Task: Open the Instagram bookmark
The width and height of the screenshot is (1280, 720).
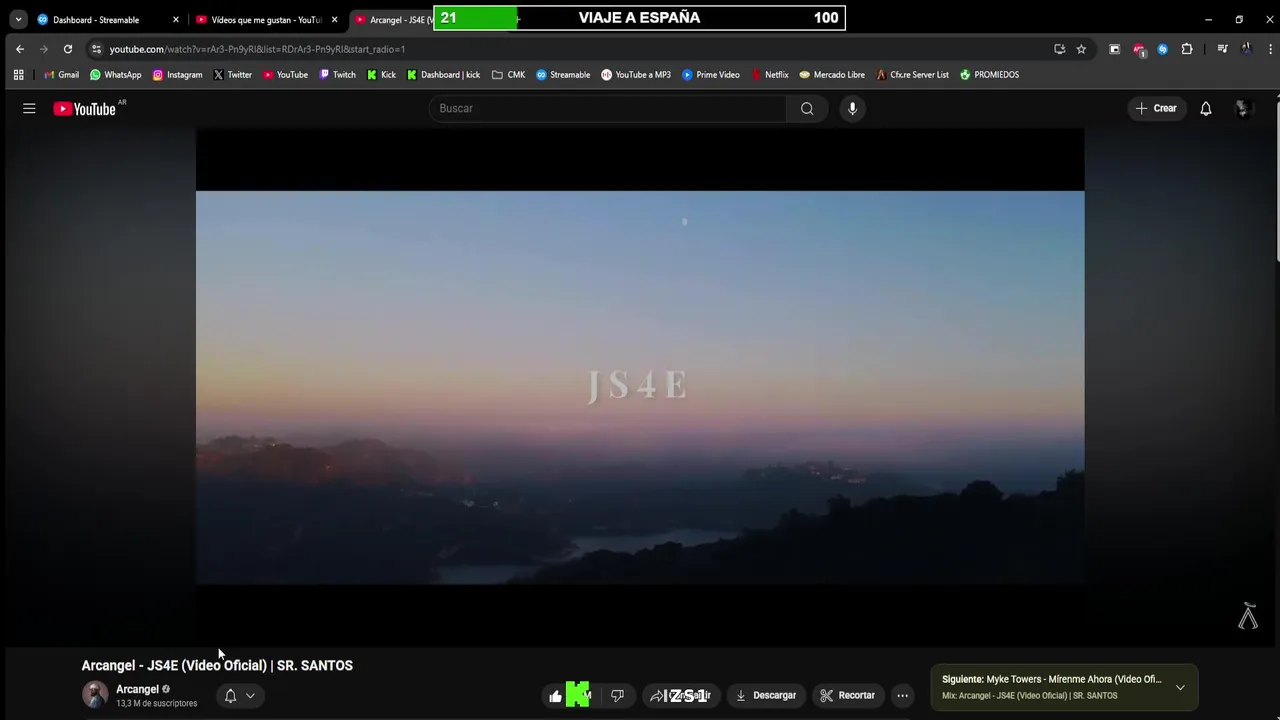Action: [177, 75]
